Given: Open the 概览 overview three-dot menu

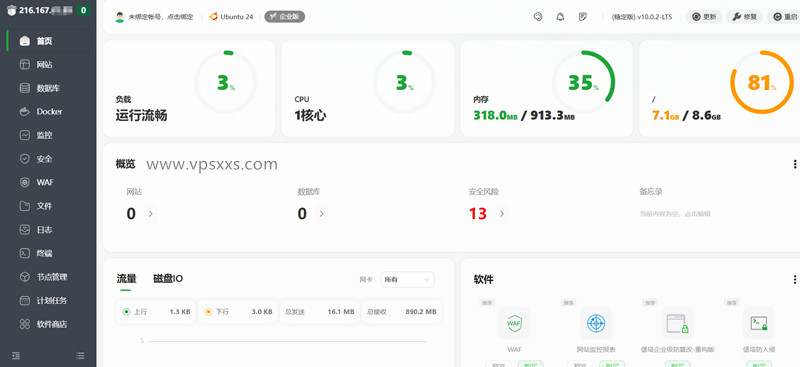Looking at the screenshot, I should [x=794, y=164].
